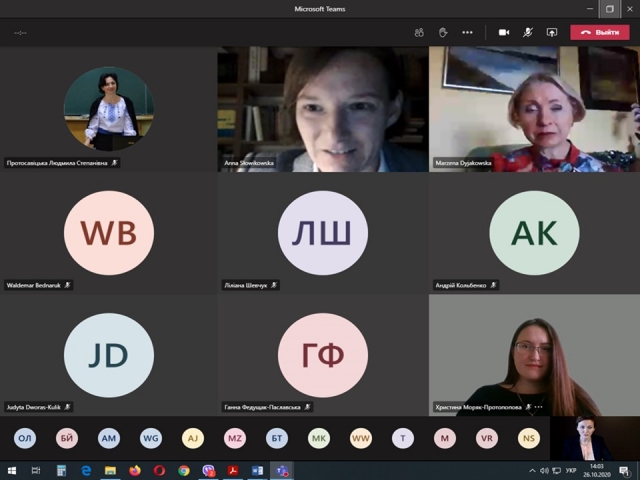The image size is (640, 480).
Task: Click meeting duration timer
Action: click(20, 33)
